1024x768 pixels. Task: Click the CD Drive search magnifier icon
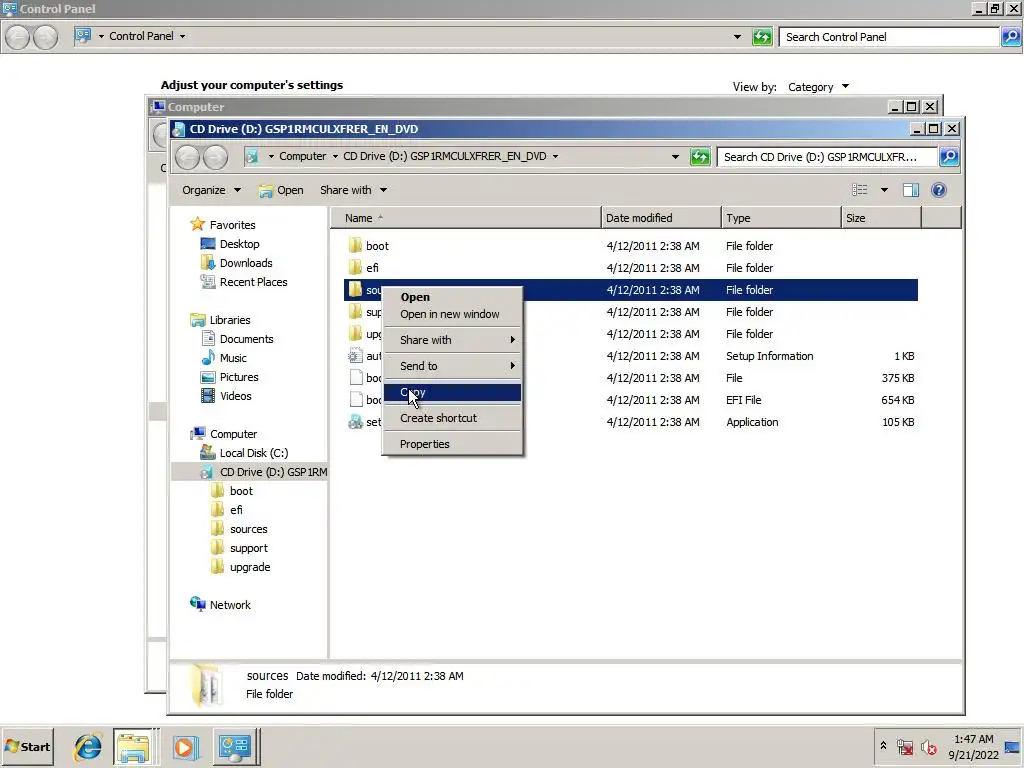coord(949,157)
